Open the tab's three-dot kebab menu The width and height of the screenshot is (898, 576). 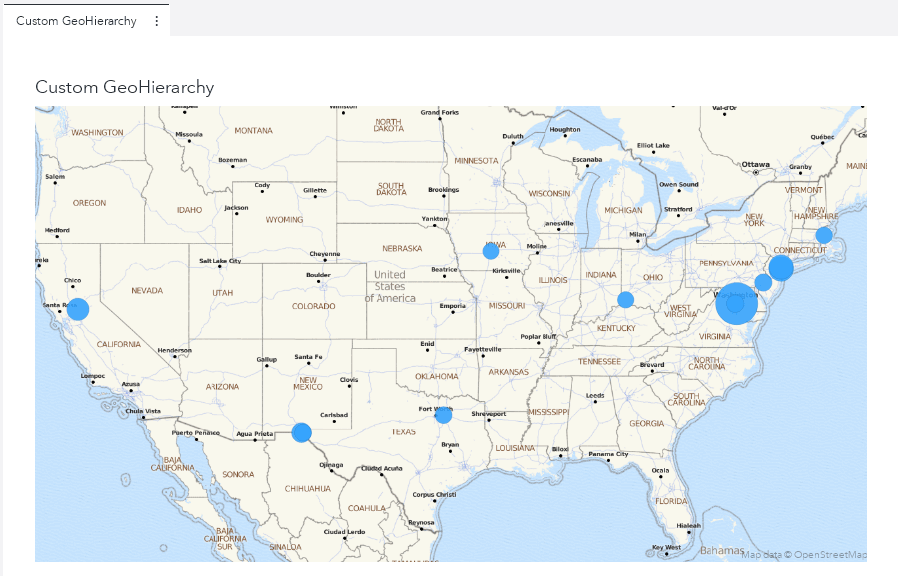(156, 20)
